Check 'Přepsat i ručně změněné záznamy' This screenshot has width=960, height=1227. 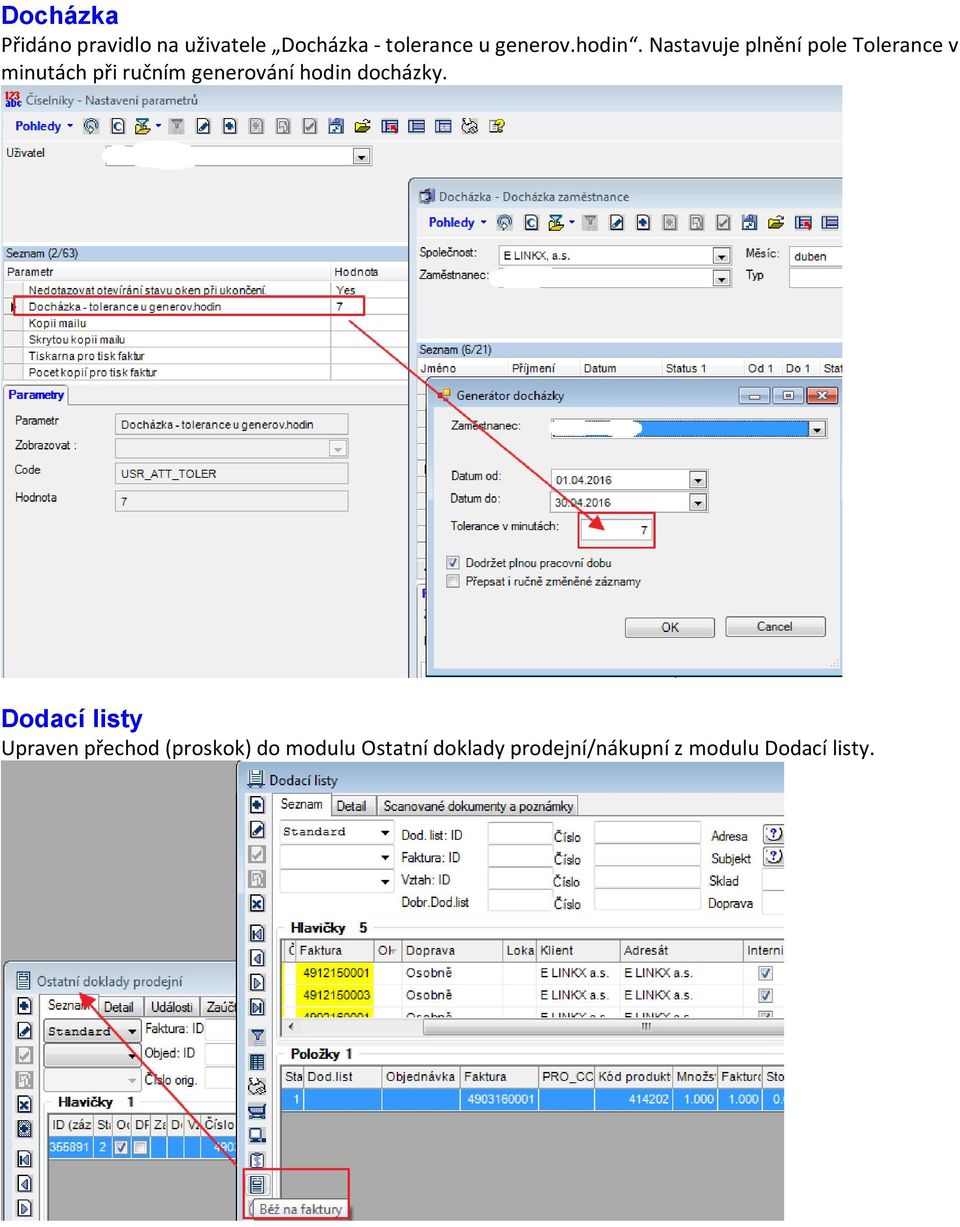pyautogui.click(x=453, y=581)
